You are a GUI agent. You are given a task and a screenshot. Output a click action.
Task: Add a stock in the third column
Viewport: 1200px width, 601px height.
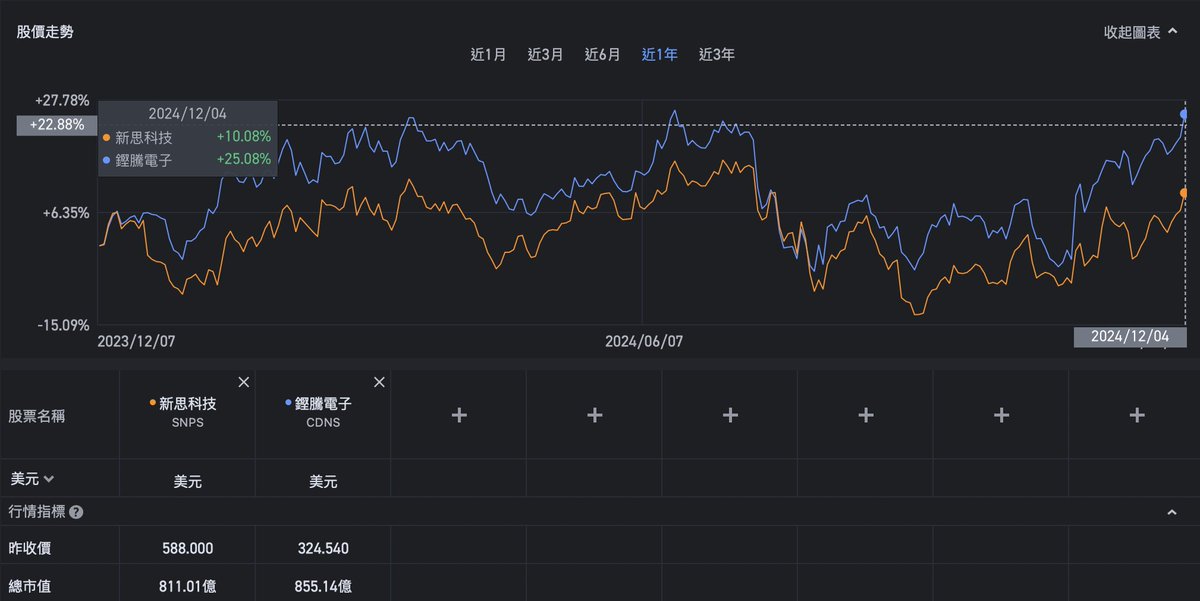point(459,415)
